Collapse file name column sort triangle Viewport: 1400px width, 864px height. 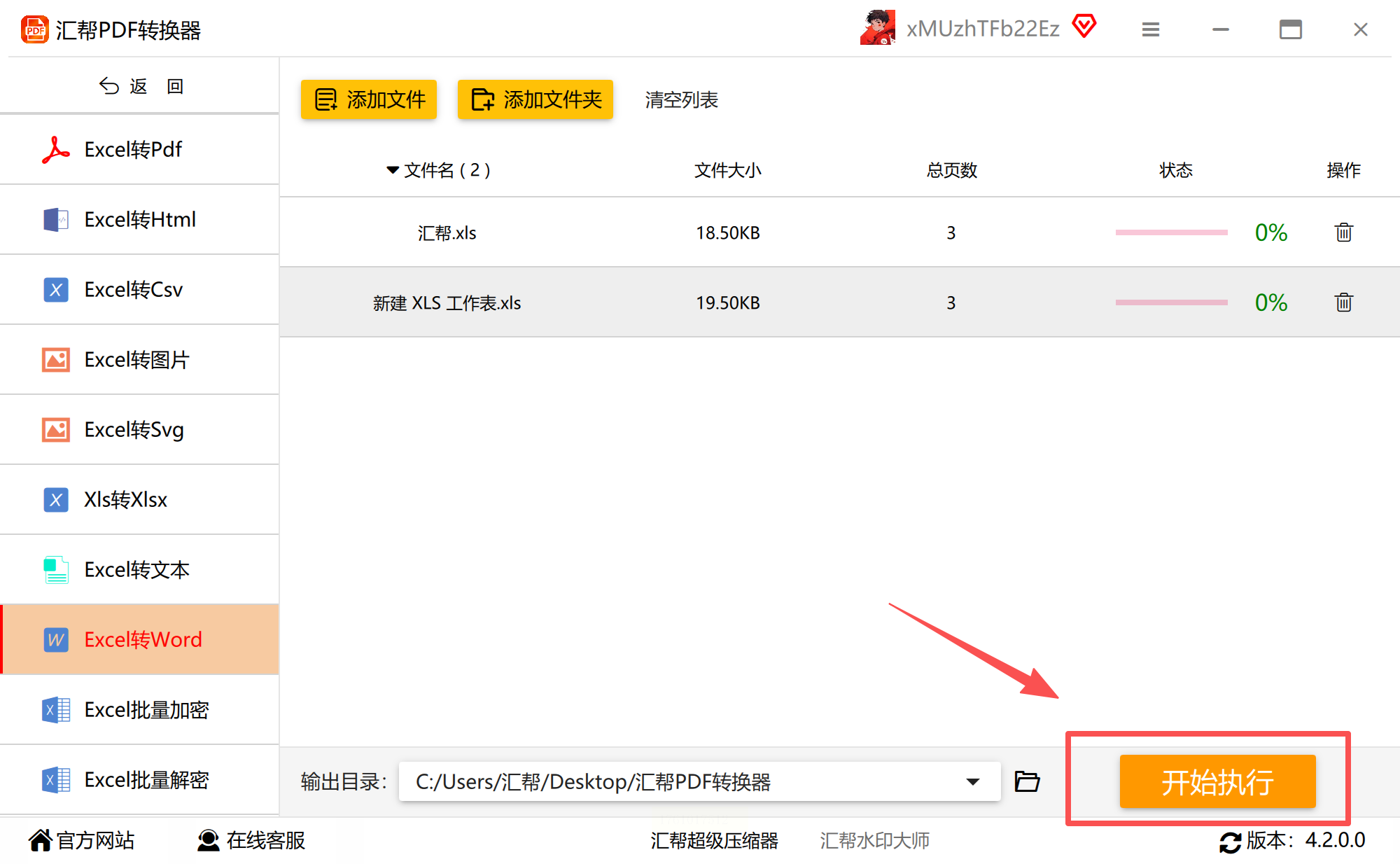pyautogui.click(x=393, y=170)
